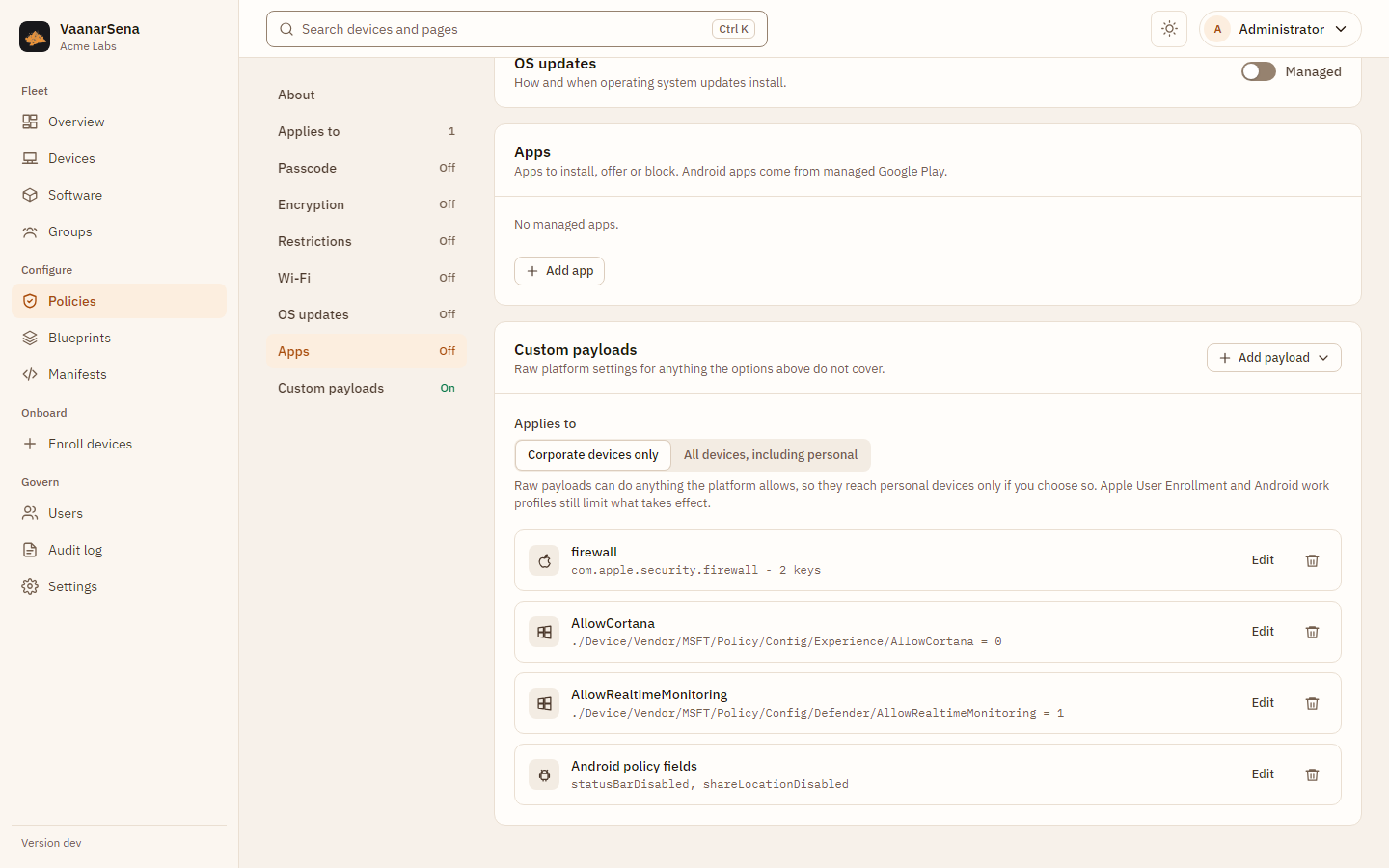The image size is (1389, 868).
Task: Click the Apple icon on firewall row
Action: tap(544, 560)
